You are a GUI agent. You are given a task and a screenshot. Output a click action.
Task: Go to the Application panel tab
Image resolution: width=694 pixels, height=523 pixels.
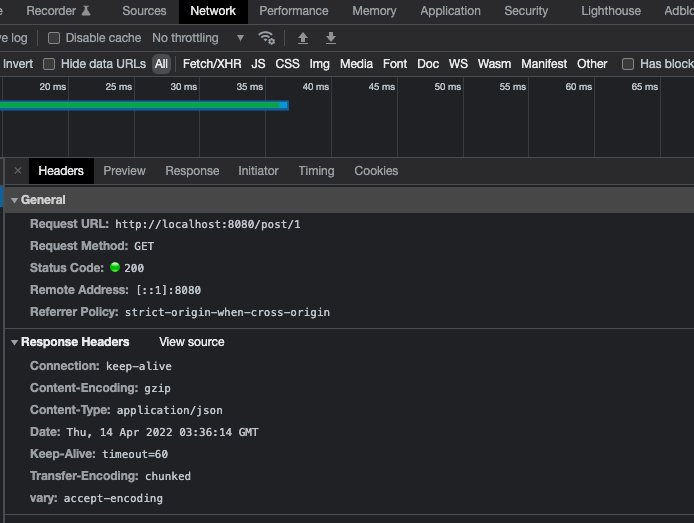(x=450, y=11)
